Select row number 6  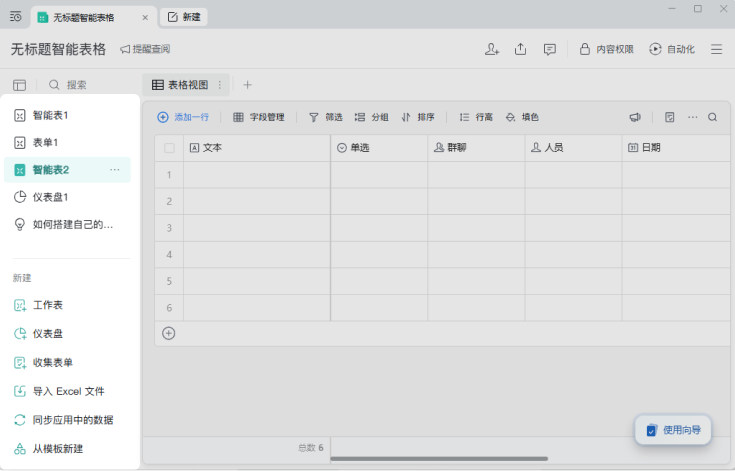169,308
